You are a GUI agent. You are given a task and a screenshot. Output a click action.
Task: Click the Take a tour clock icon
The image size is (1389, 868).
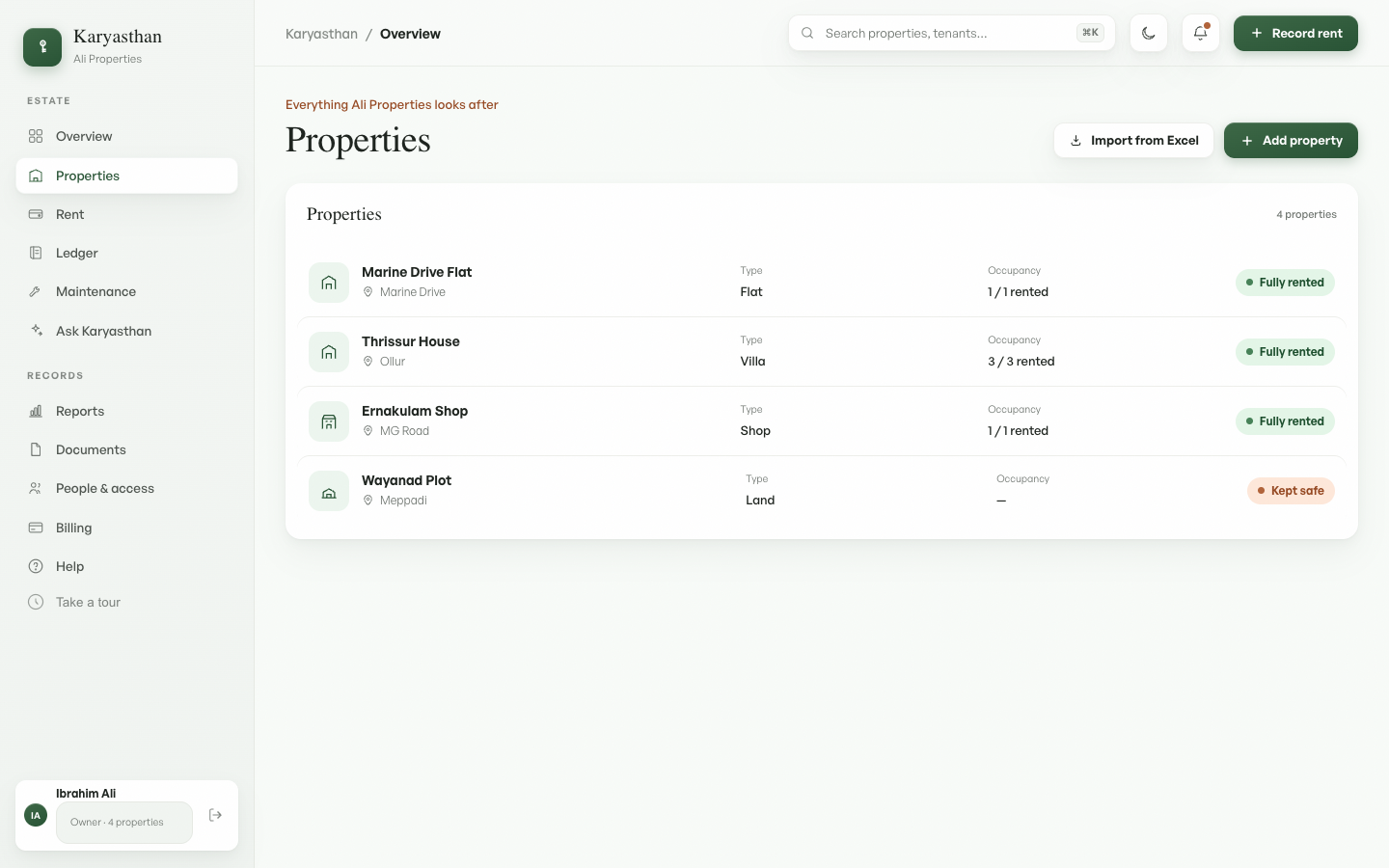36,602
